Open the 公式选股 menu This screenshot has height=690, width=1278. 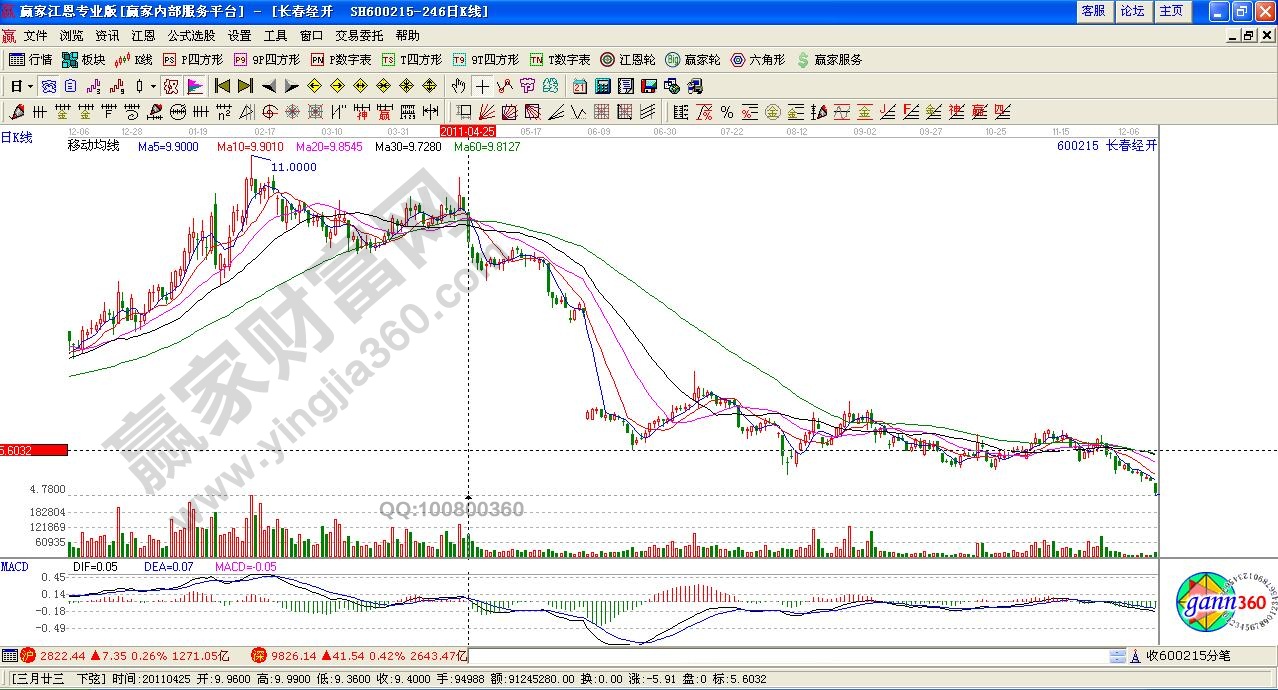191,35
